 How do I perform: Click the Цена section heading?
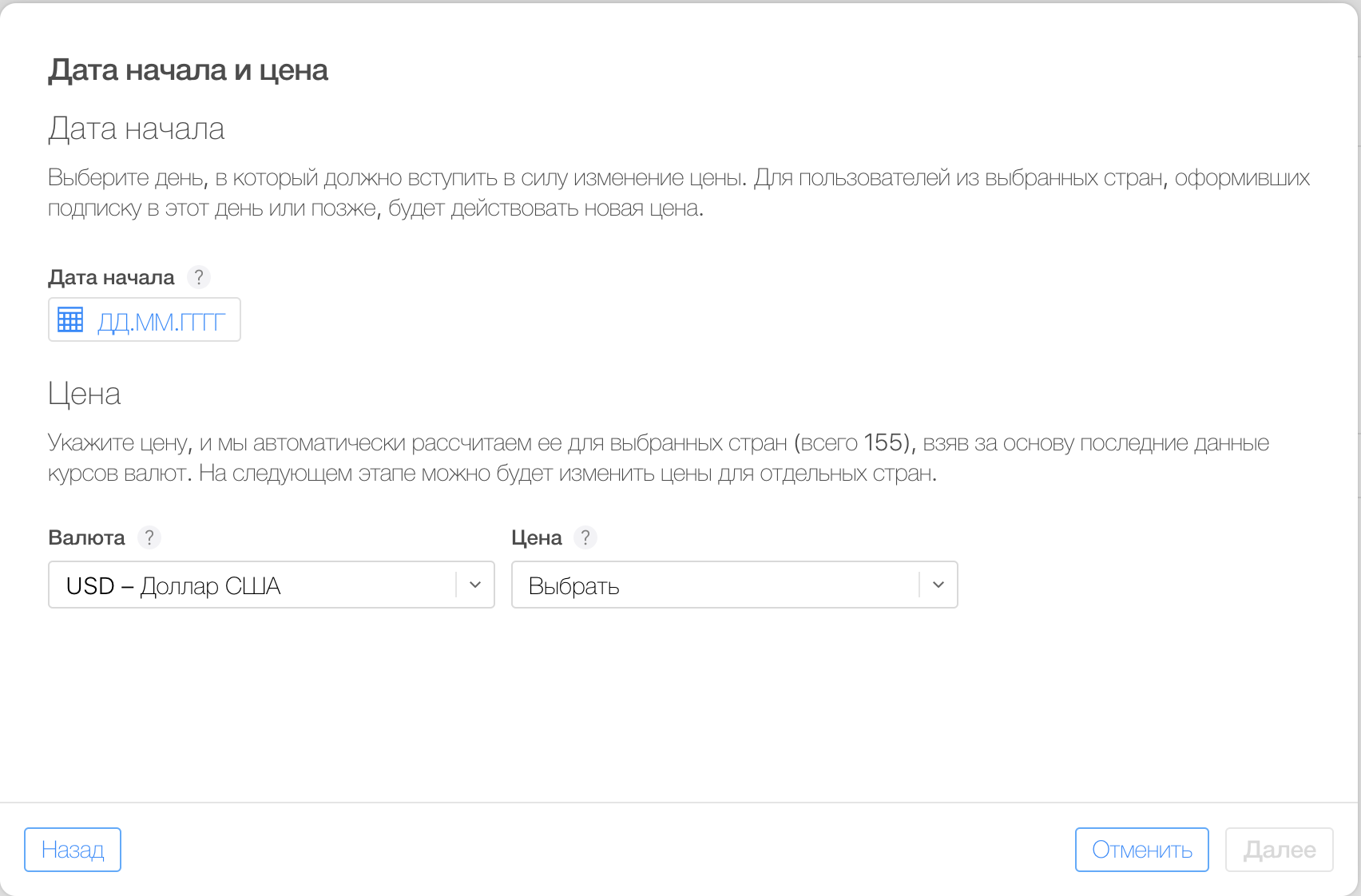(x=84, y=393)
